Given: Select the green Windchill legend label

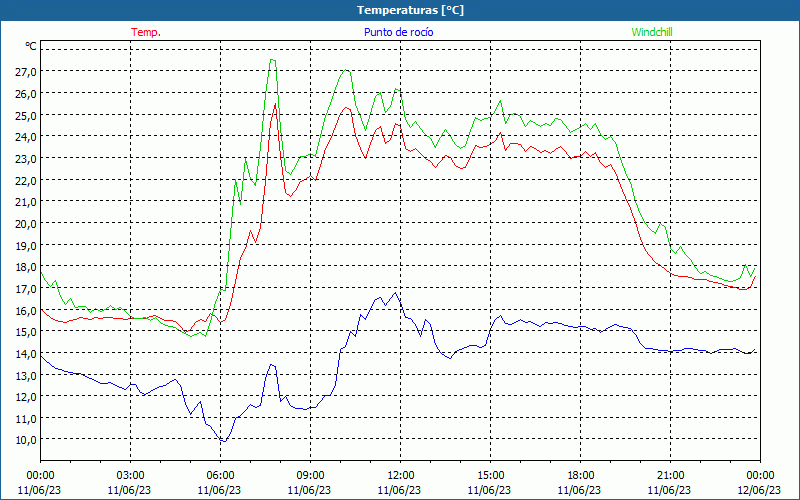Looking at the screenshot, I should click(x=652, y=32).
